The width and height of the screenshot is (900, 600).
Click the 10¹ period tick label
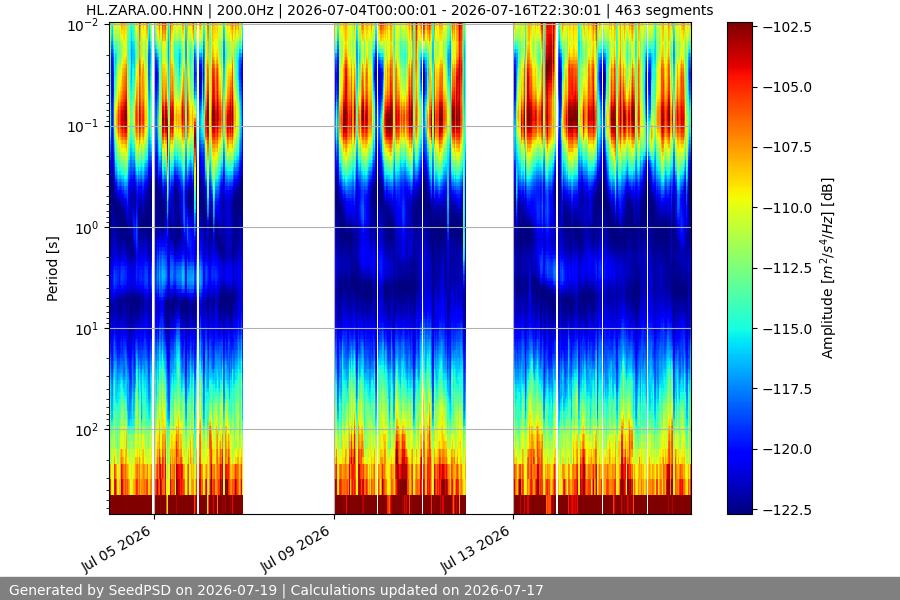pos(87,329)
